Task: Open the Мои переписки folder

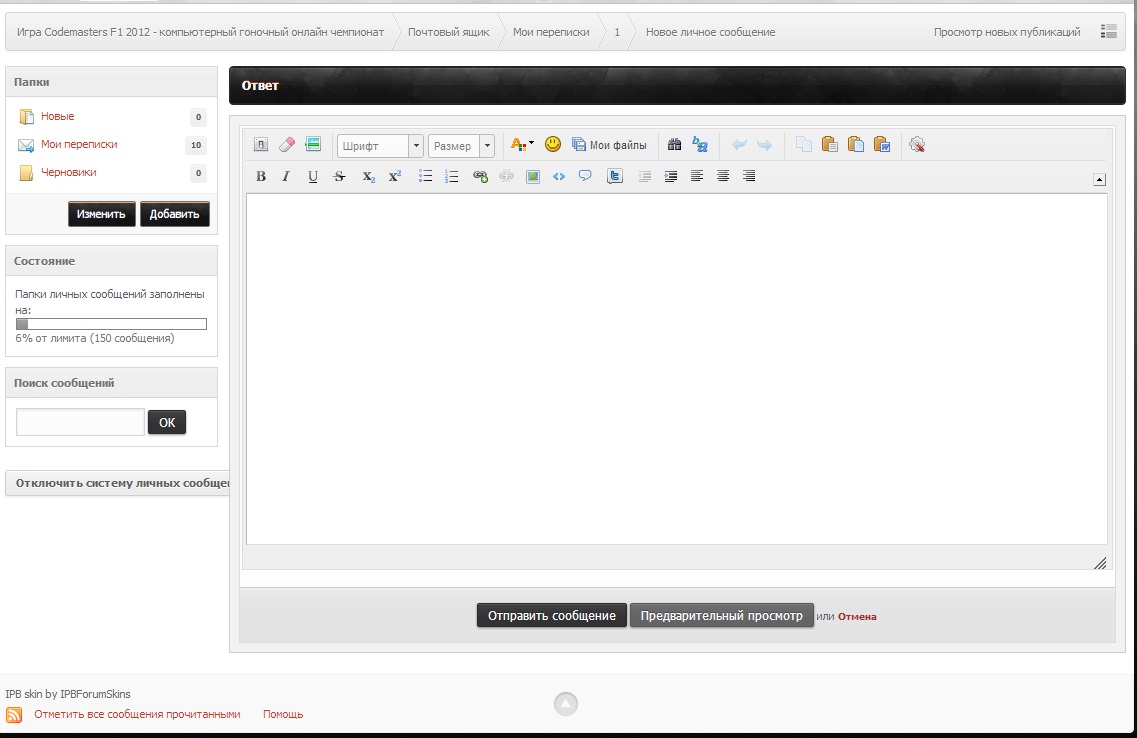Action: point(79,144)
